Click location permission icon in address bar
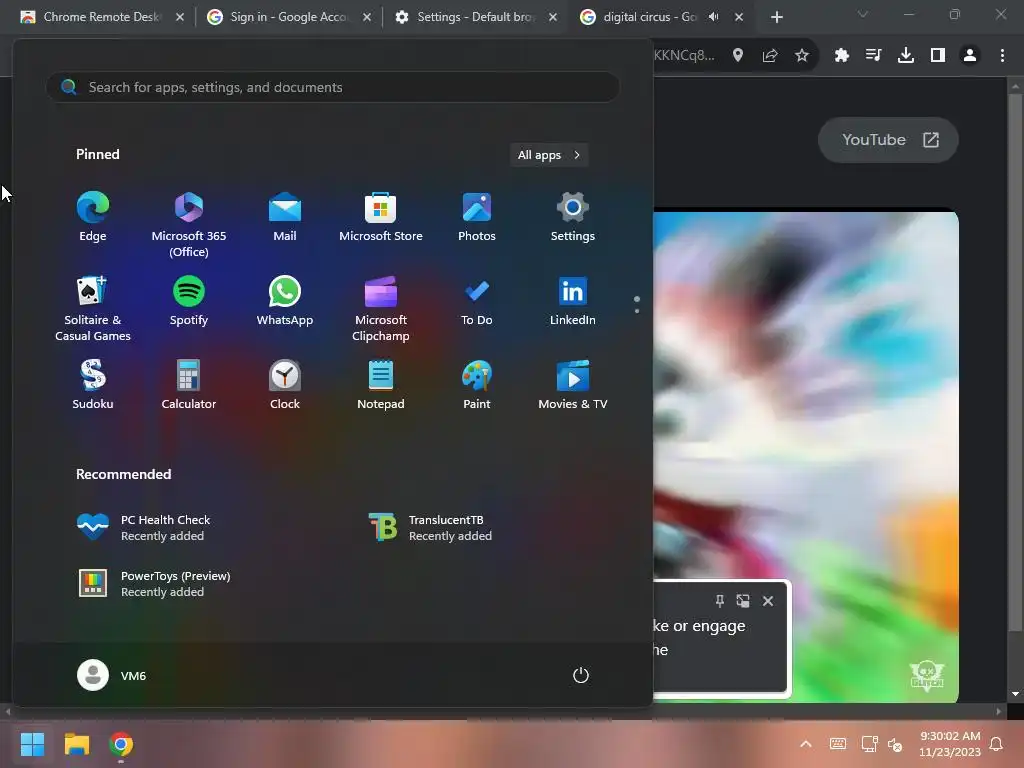Screen dimensions: 1024x768 (x=738, y=56)
